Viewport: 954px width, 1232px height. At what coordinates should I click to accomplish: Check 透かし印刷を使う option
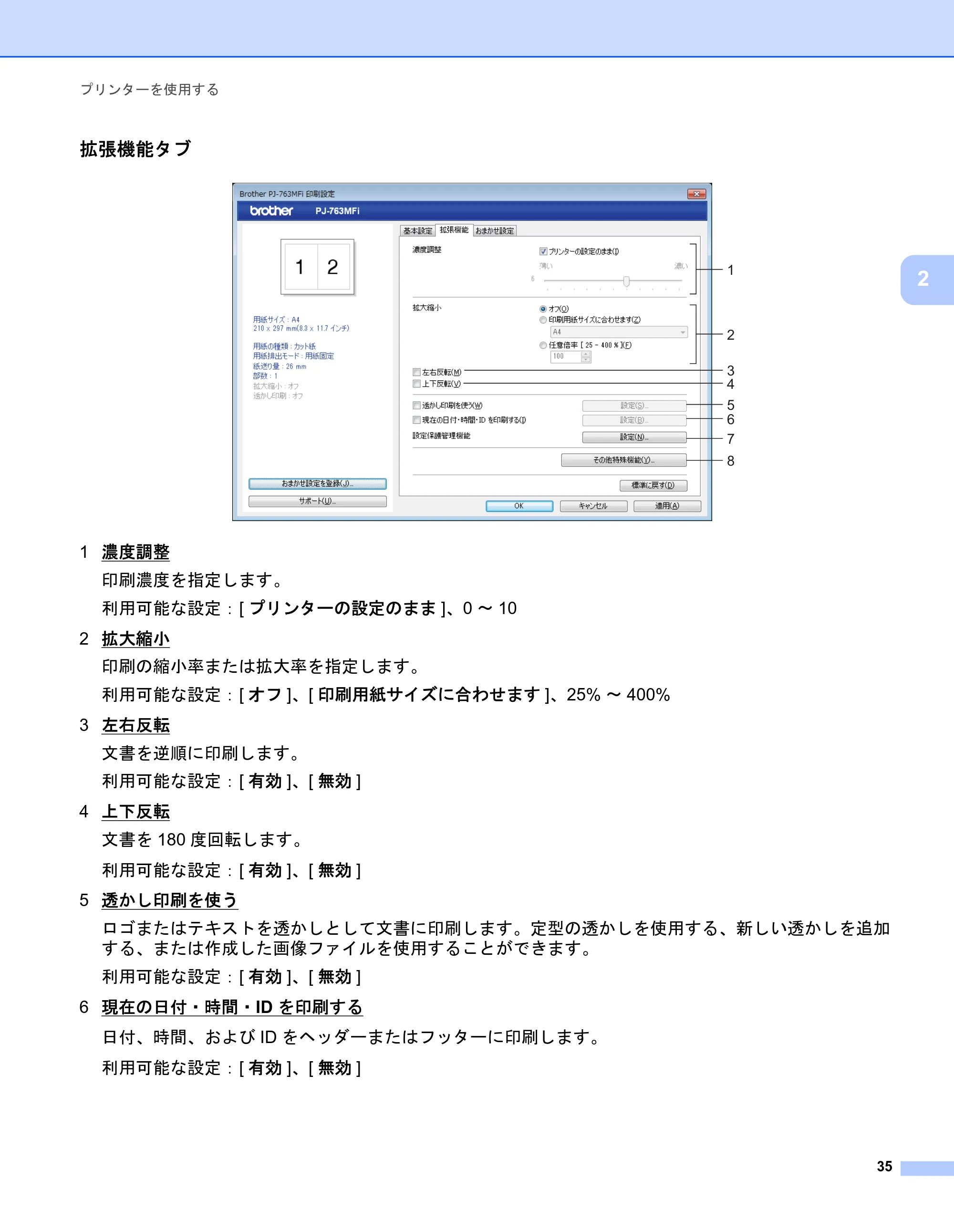click(416, 406)
